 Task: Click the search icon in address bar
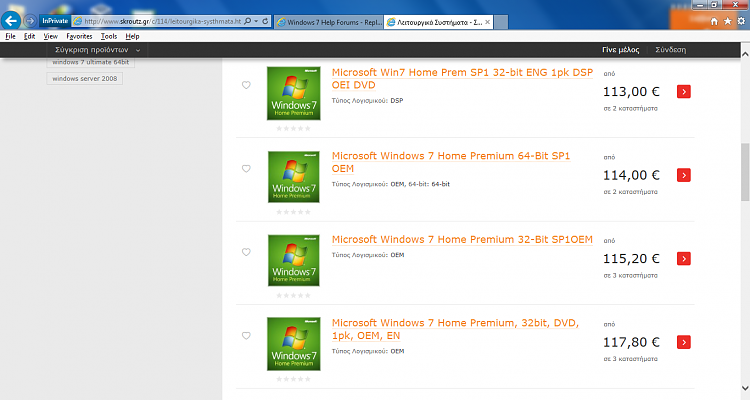point(247,22)
